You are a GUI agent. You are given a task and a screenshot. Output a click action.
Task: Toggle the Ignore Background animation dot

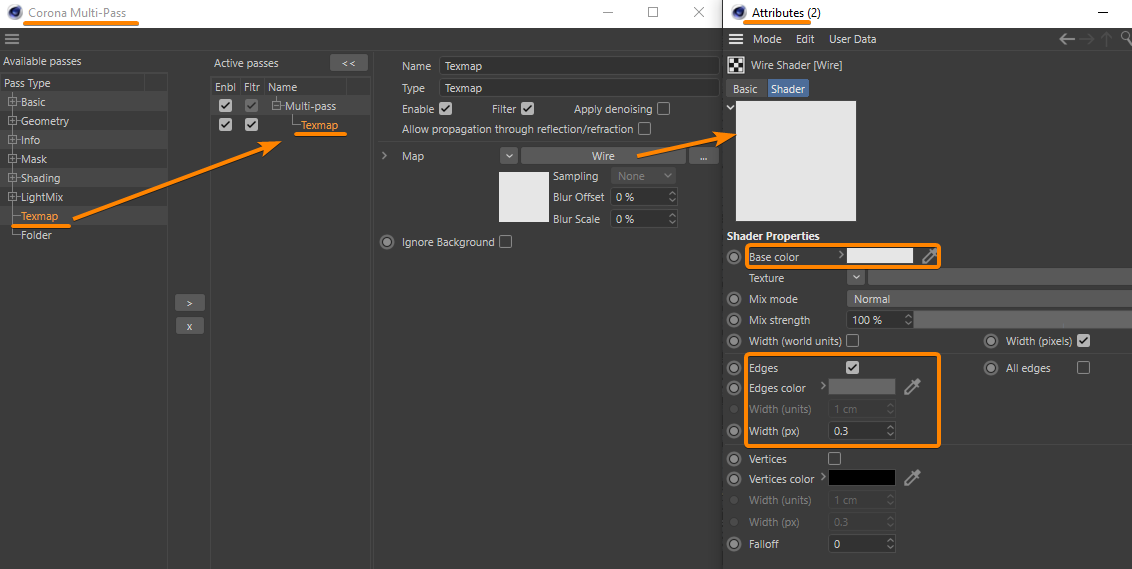(x=388, y=242)
